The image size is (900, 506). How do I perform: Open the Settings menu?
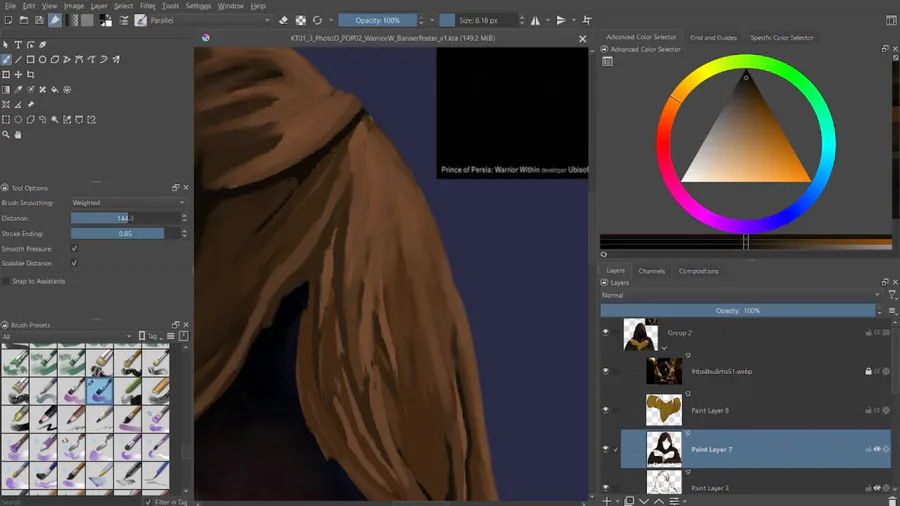pyautogui.click(x=198, y=6)
